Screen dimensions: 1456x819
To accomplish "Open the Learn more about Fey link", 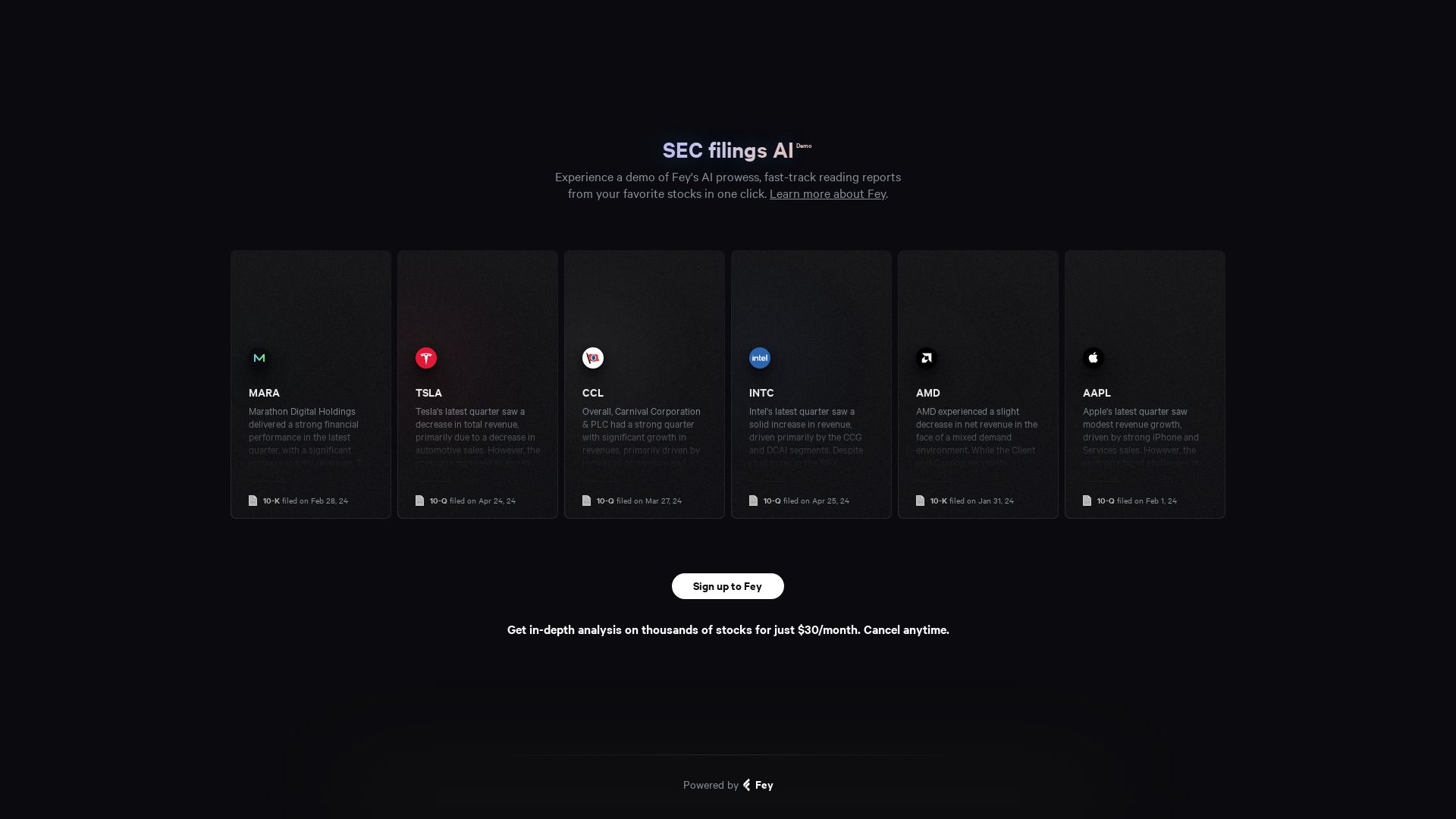I will click(x=827, y=193).
